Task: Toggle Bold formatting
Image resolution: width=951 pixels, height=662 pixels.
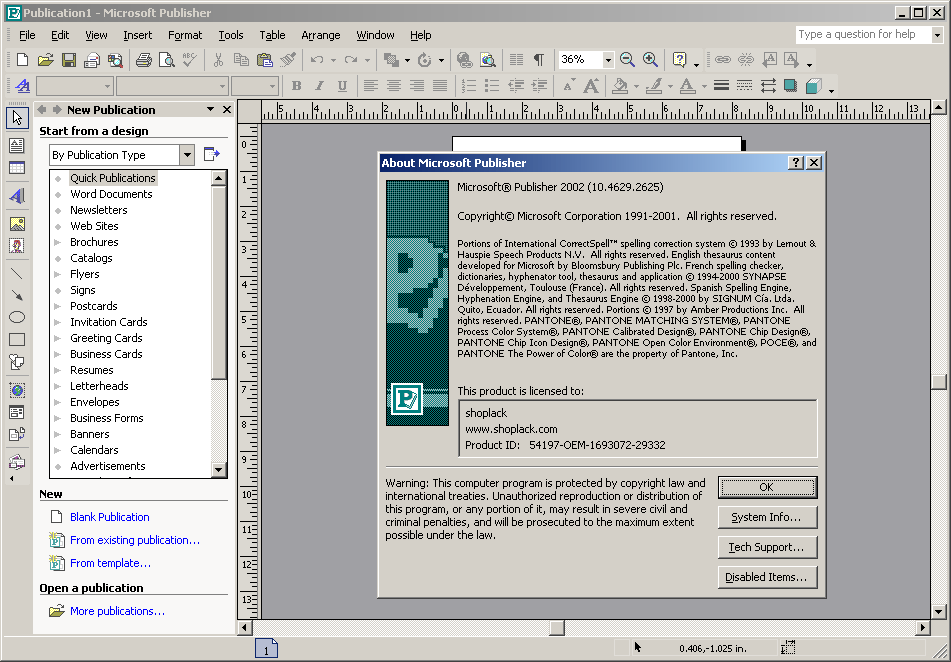Action: pyautogui.click(x=297, y=86)
